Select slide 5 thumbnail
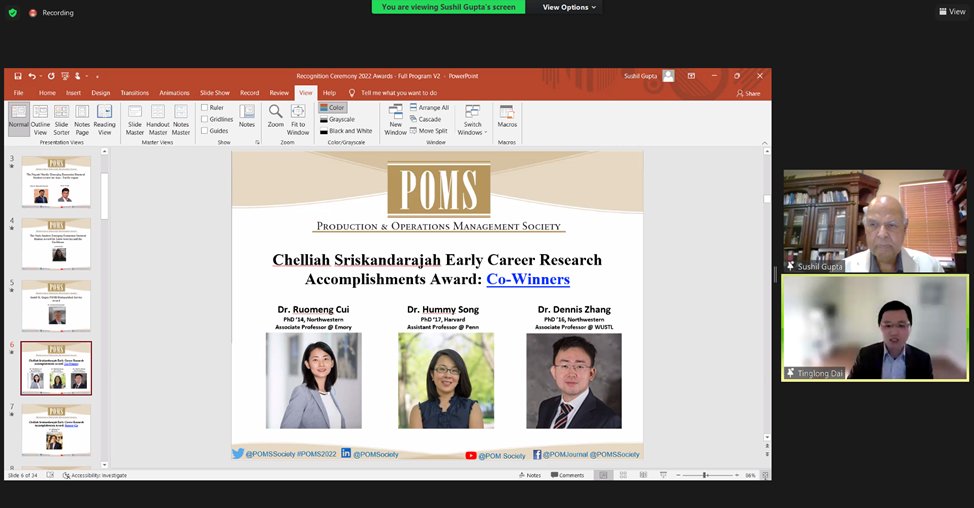Image resolution: width=974 pixels, height=508 pixels. pos(57,306)
